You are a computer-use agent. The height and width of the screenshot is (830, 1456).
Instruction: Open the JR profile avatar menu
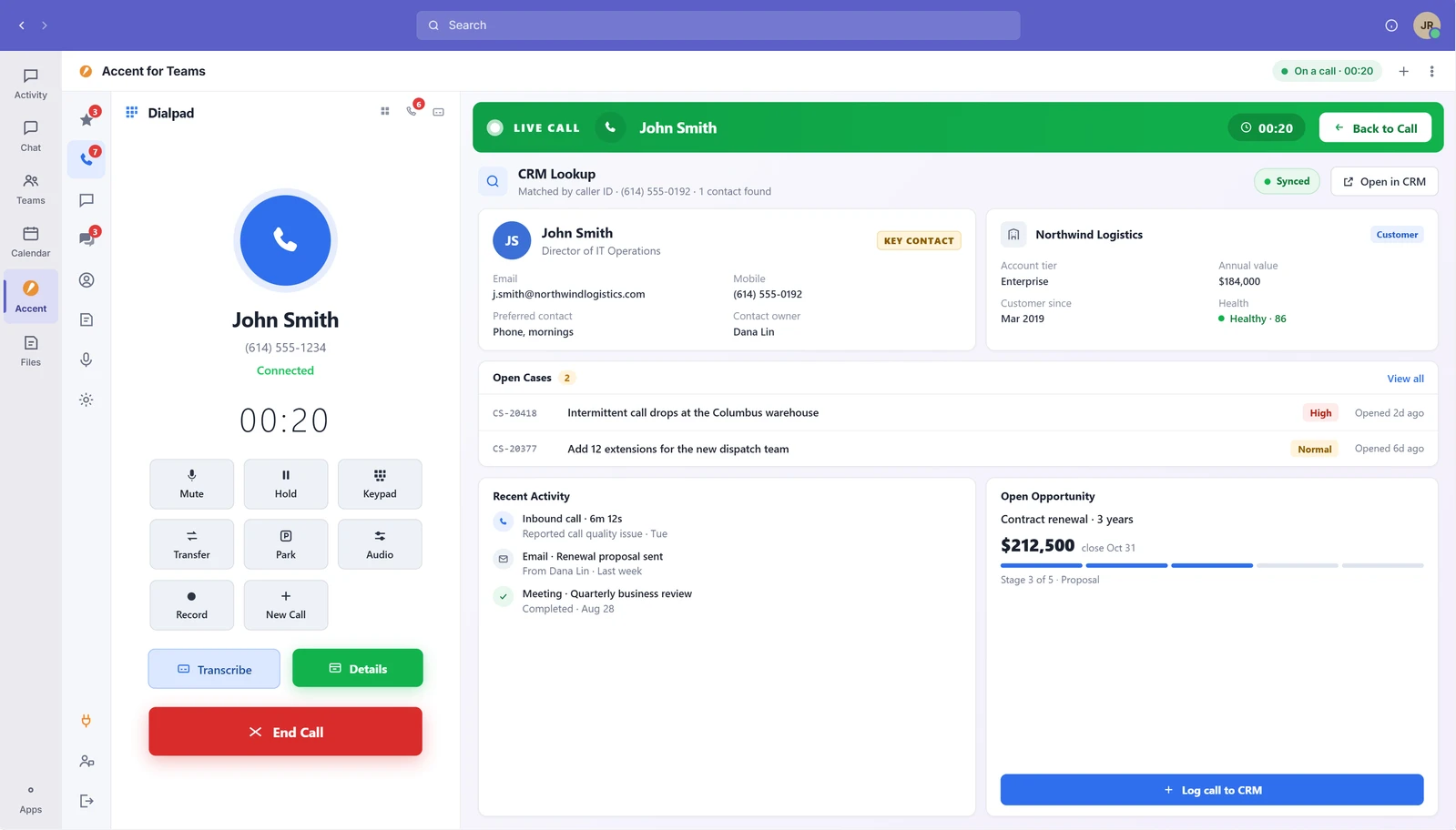coord(1426,25)
